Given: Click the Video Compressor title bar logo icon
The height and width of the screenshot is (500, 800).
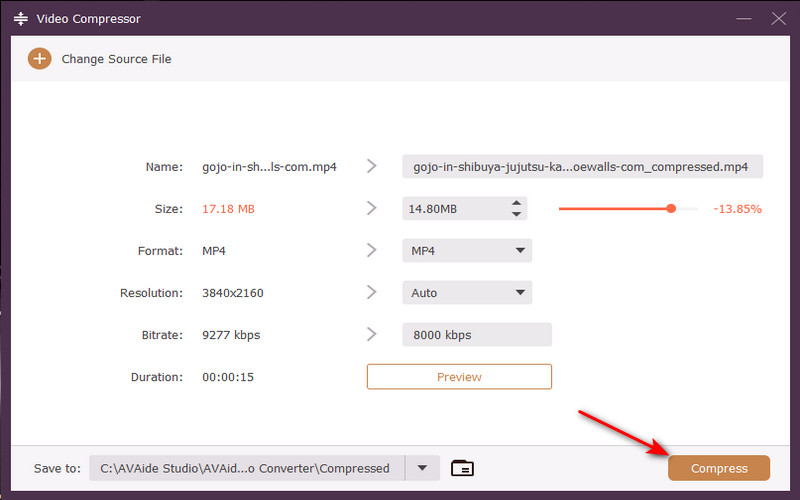Looking at the screenshot, I should [21, 19].
